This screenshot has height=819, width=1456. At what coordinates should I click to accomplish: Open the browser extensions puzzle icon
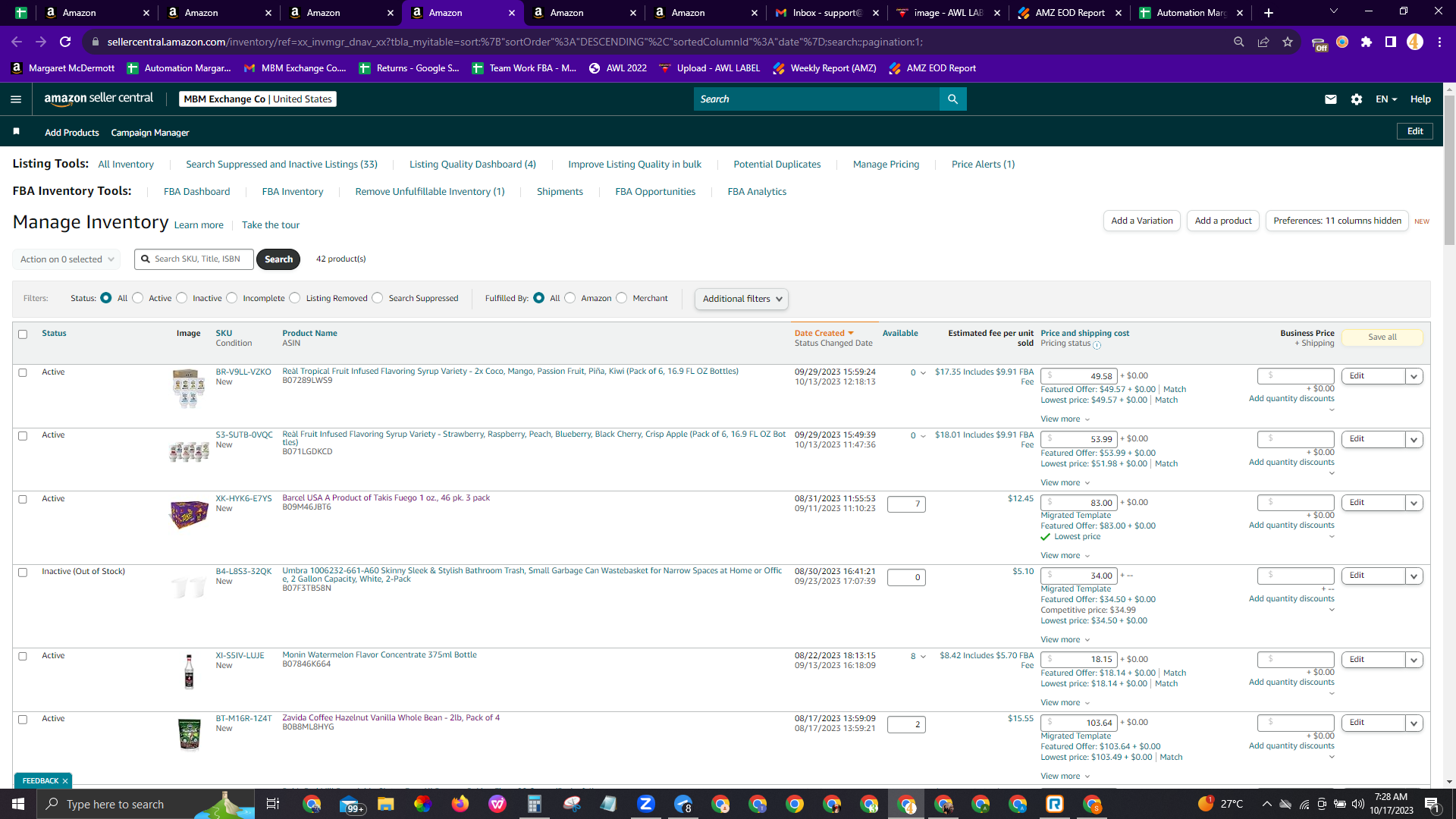[x=1367, y=42]
